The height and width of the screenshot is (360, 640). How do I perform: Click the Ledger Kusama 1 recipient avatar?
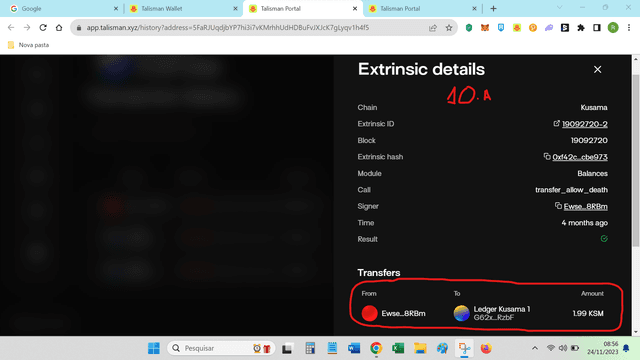(x=462, y=313)
